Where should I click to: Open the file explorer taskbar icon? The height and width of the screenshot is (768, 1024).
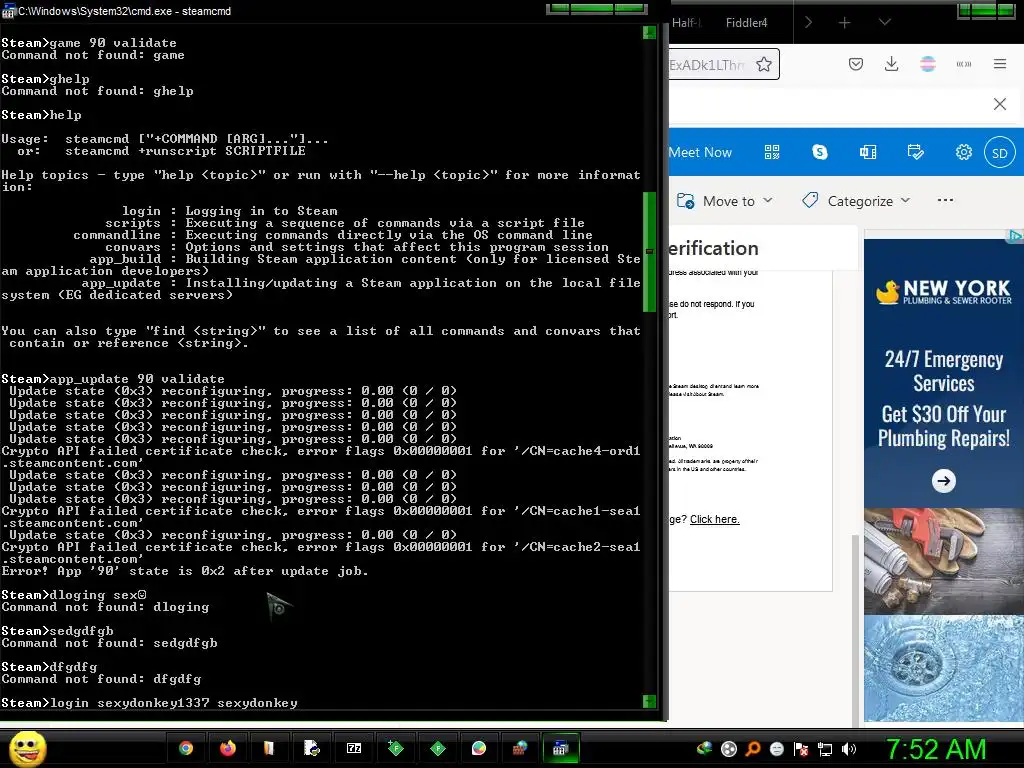[x=269, y=748]
